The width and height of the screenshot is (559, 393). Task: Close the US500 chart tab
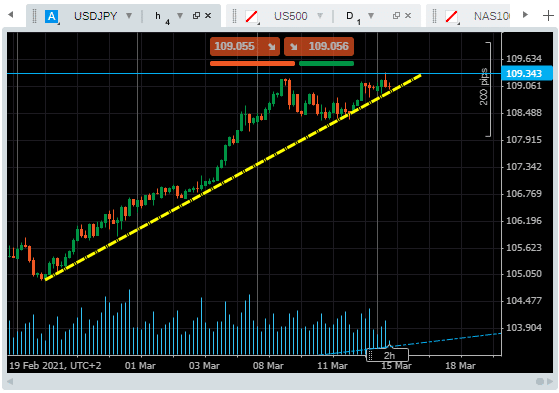click(408, 16)
